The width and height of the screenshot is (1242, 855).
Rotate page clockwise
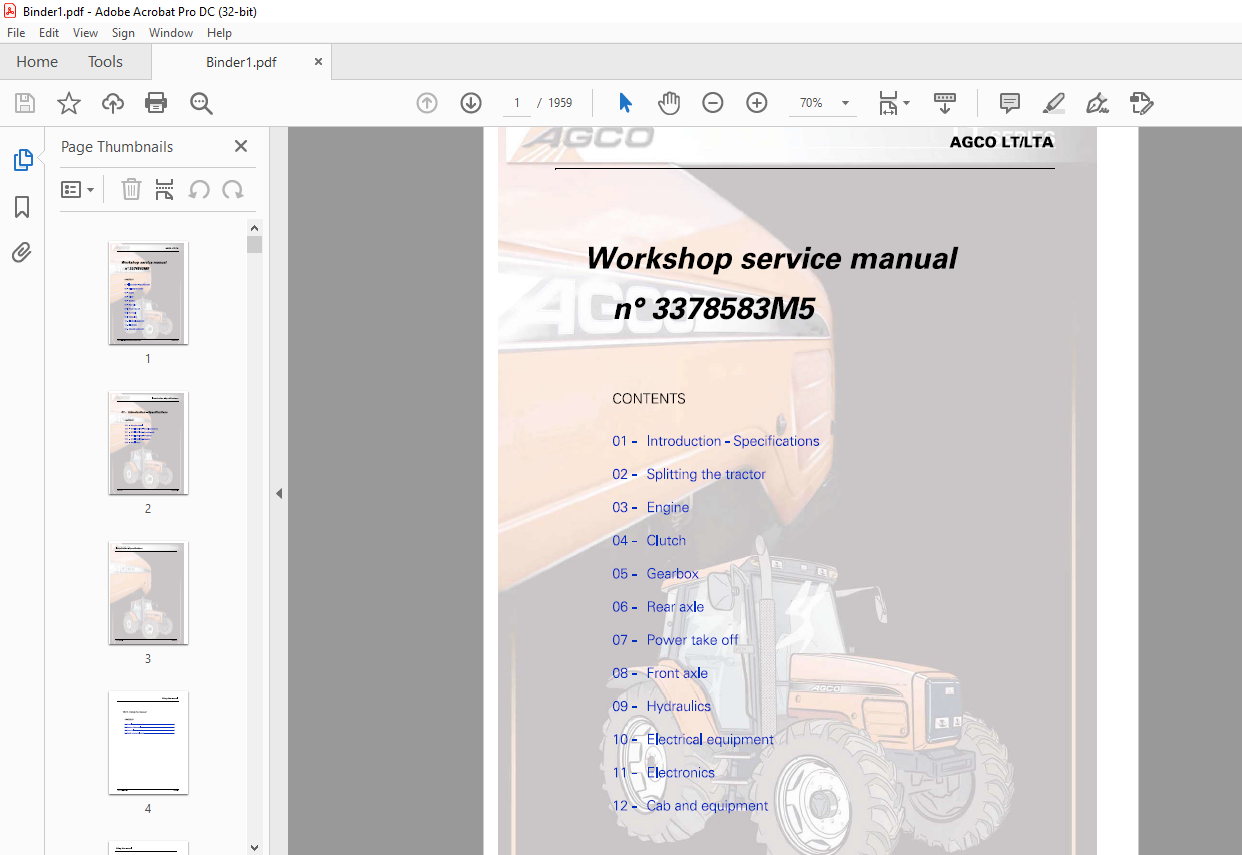(233, 189)
